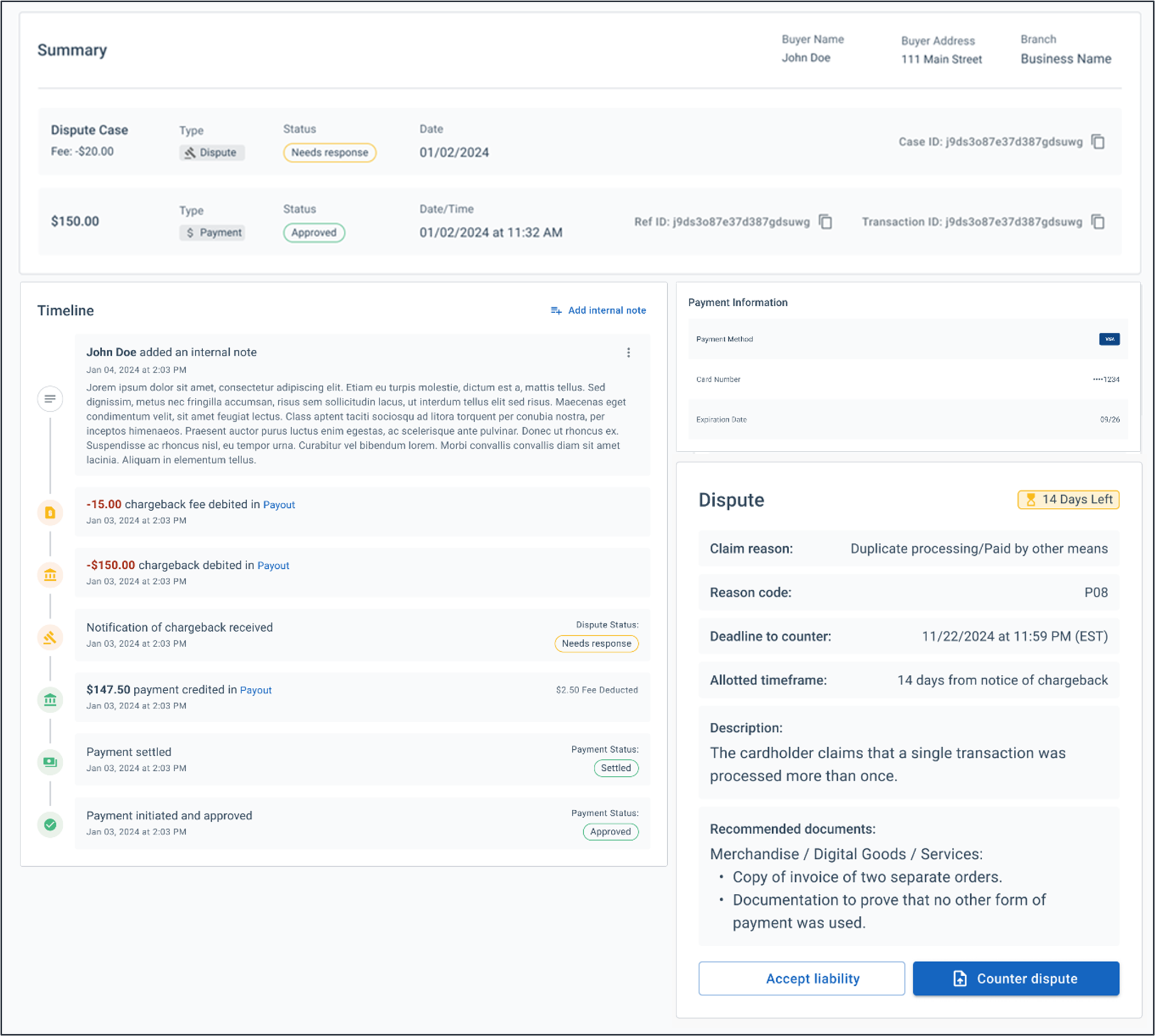Click the Accept liability button
This screenshot has width=1155, height=1036.
(x=801, y=978)
